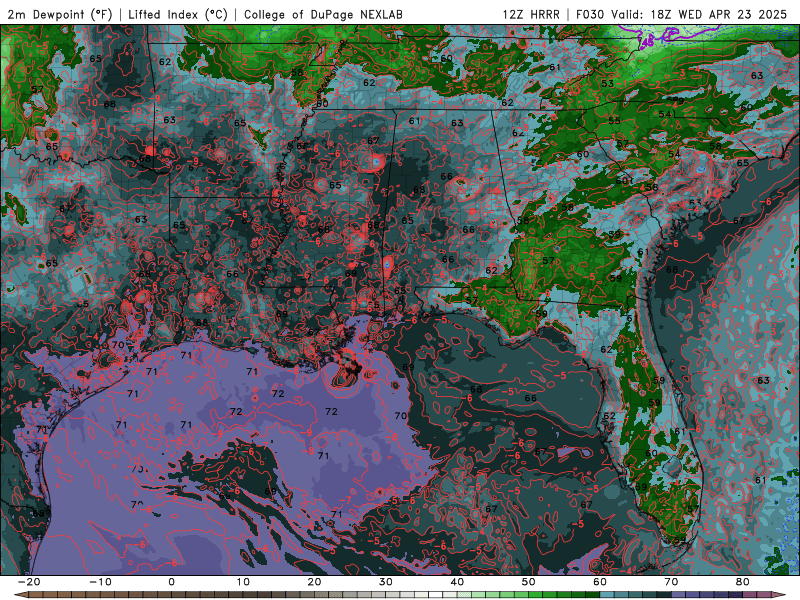Viewport: 800px width, 600px height.
Task: Click the purple "48" contour label
Action: [647, 41]
